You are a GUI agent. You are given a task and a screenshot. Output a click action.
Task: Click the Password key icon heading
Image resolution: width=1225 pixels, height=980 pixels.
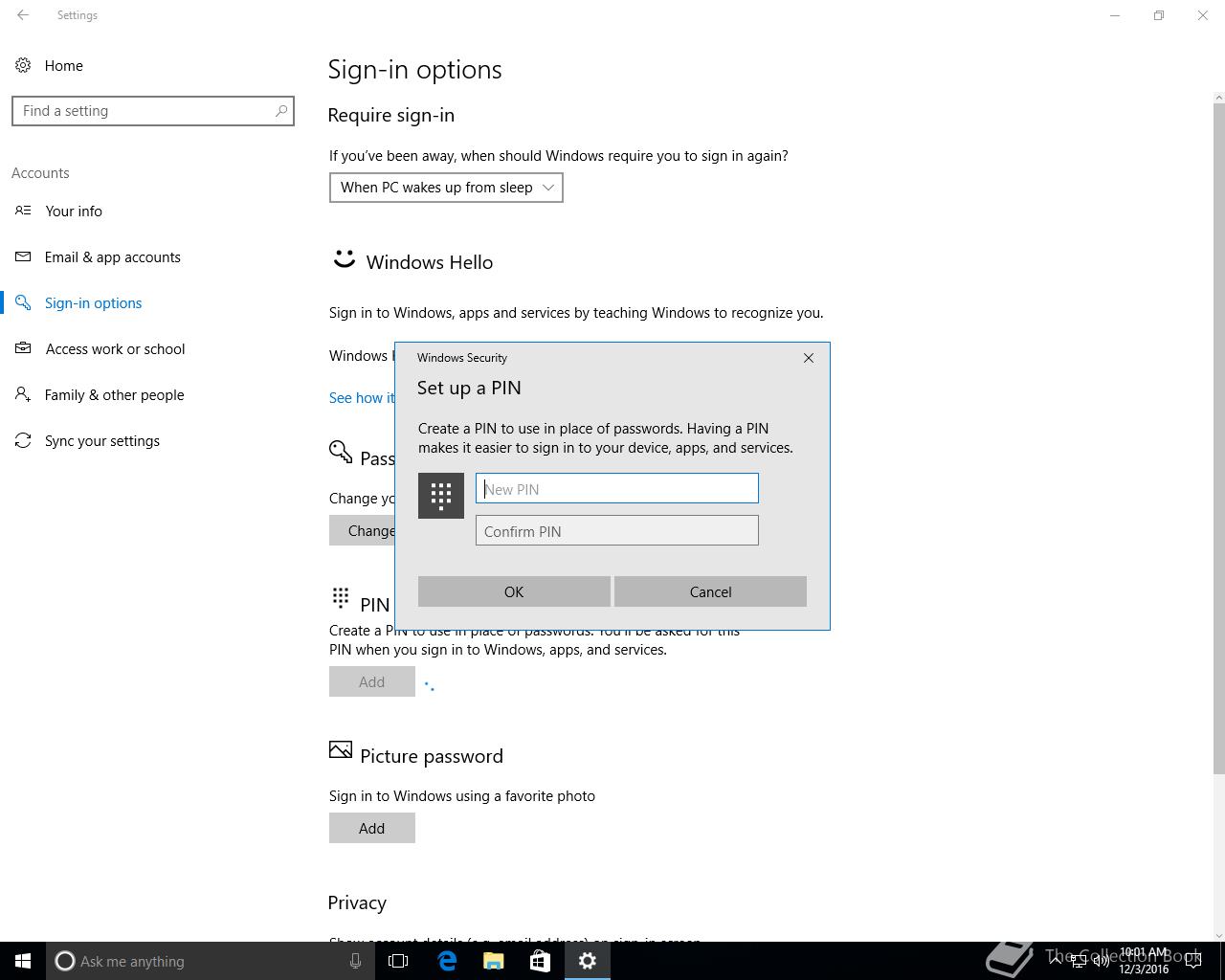click(x=341, y=452)
